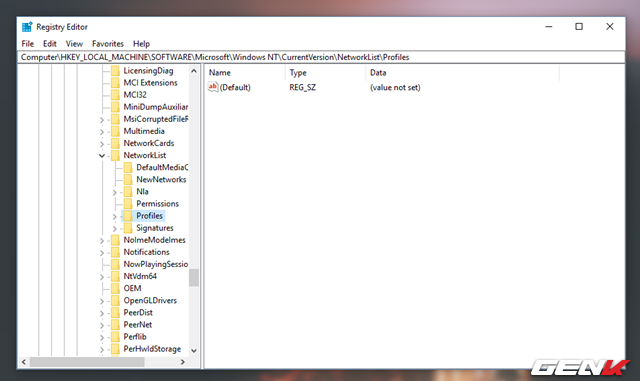Expand the Multimedia key
The width and height of the screenshot is (640, 381).
click(102, 131)
